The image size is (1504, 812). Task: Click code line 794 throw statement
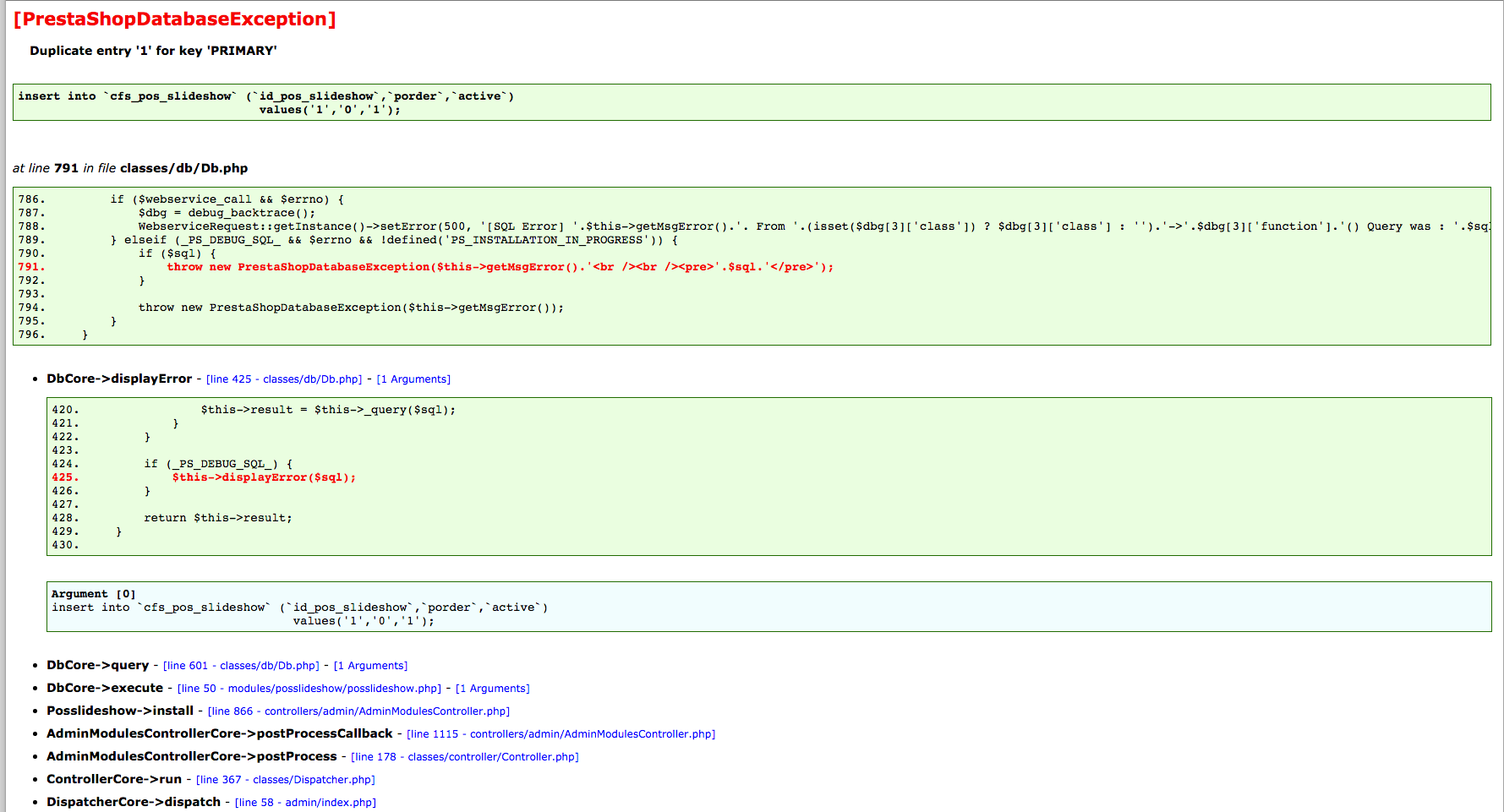click(351, 308)
